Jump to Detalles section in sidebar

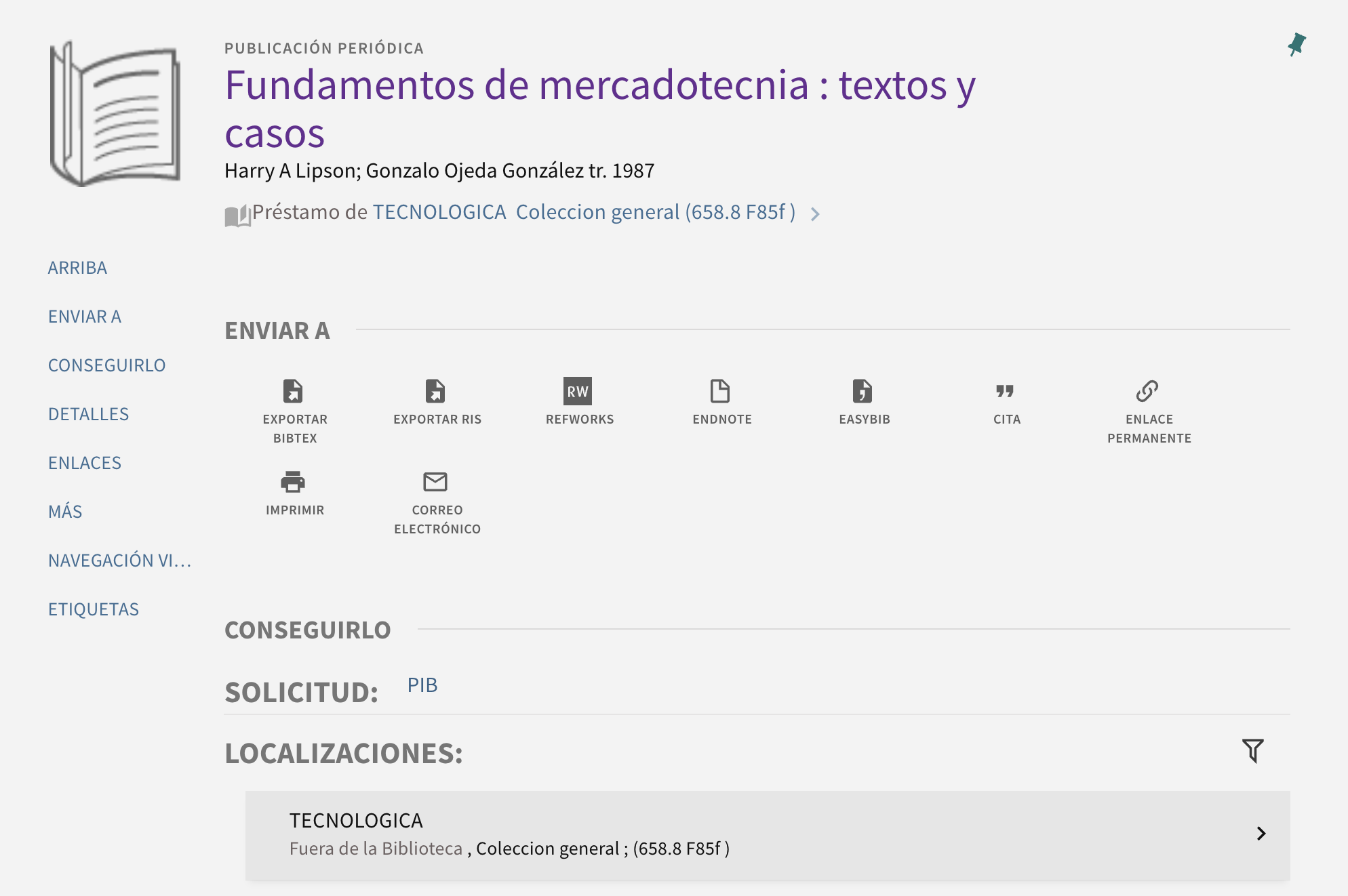[88, 414]
